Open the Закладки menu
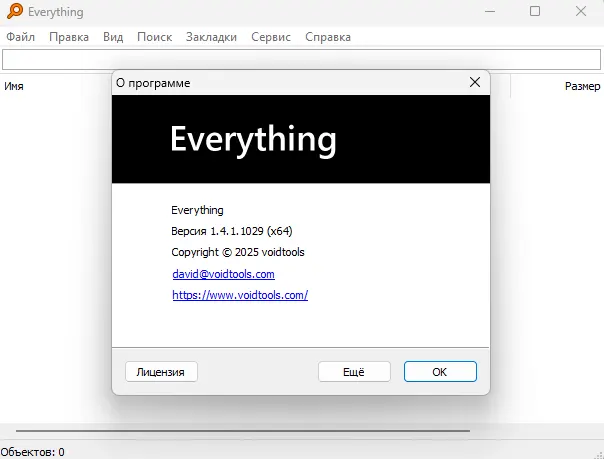This screenshot has width=604, height=459. coord(211,37)
